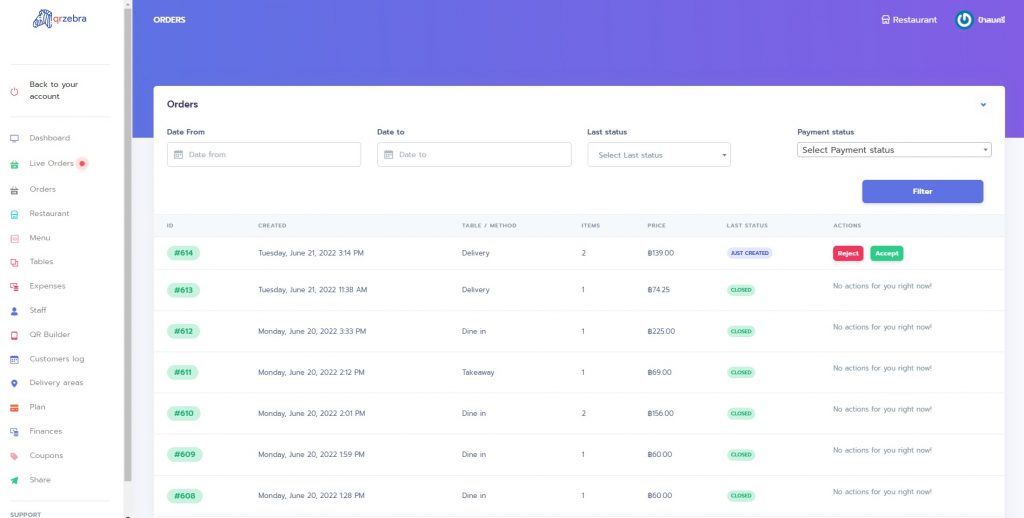1024x518 pixels.
Task: Open the Tables sidebar entry
Action: 41,261
